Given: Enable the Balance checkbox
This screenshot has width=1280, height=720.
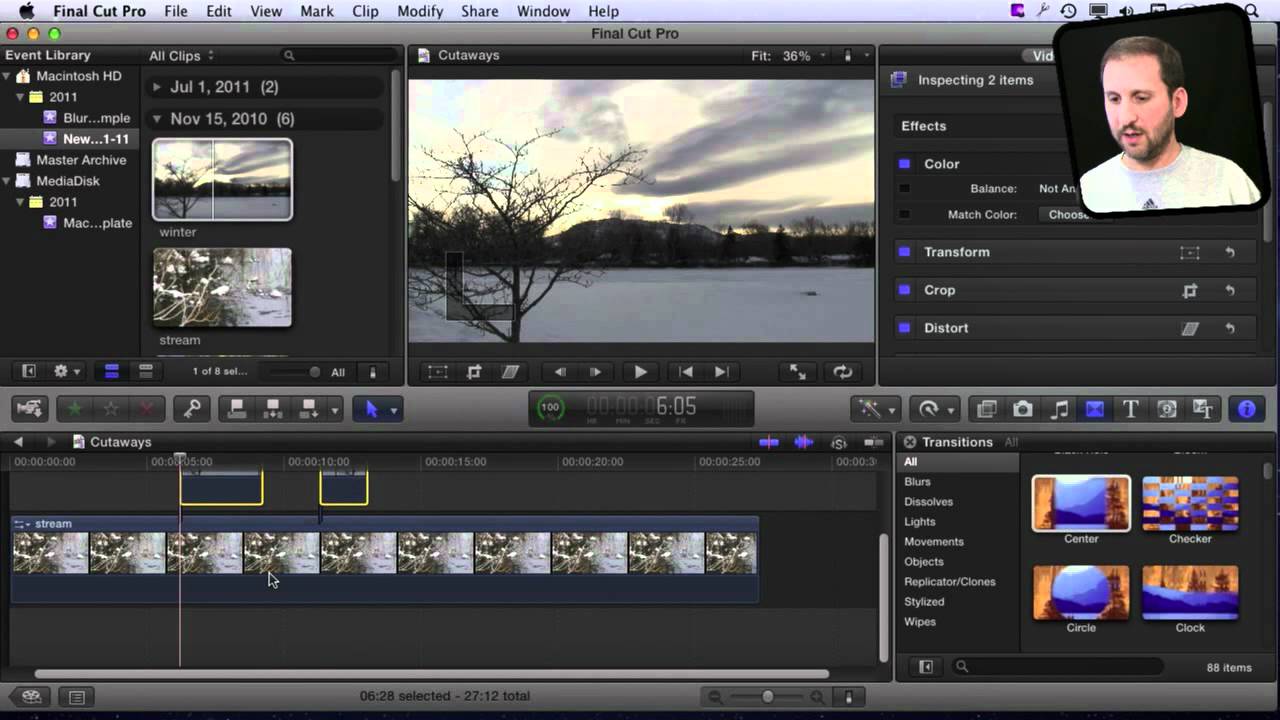Looking at the screenshot, I should click(x=905, y=188).
